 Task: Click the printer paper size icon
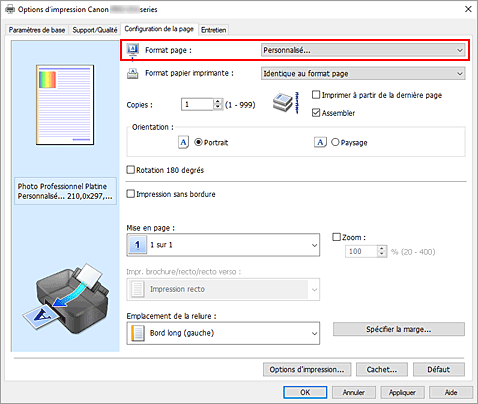pos(133,73)
